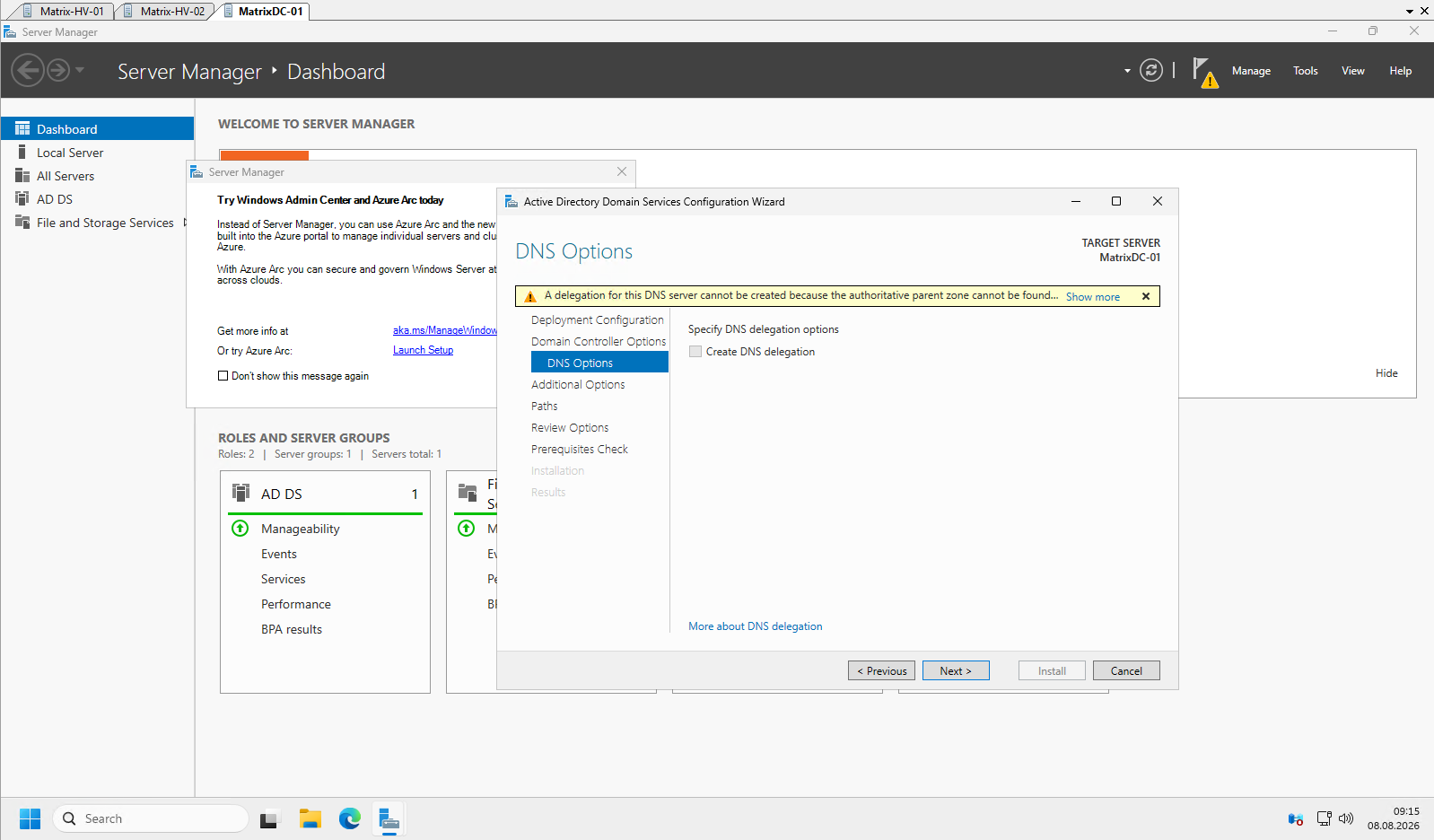Toggle Don't show this message again

pyautogui.click(x=223, y=376)
